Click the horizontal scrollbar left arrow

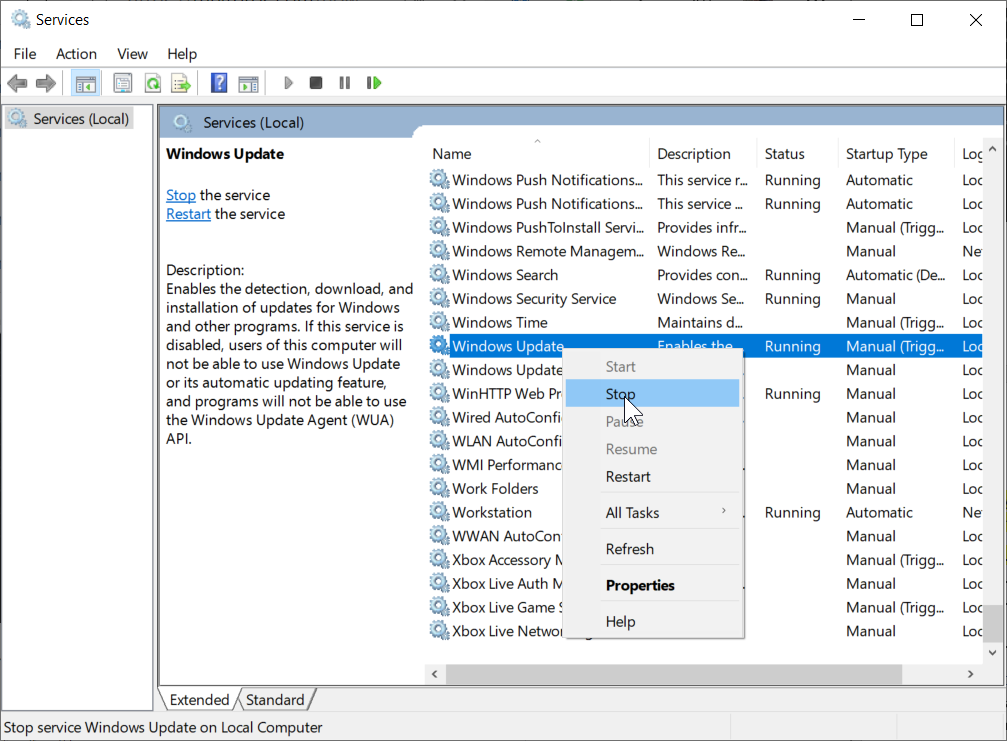click(x=435, y=674)
